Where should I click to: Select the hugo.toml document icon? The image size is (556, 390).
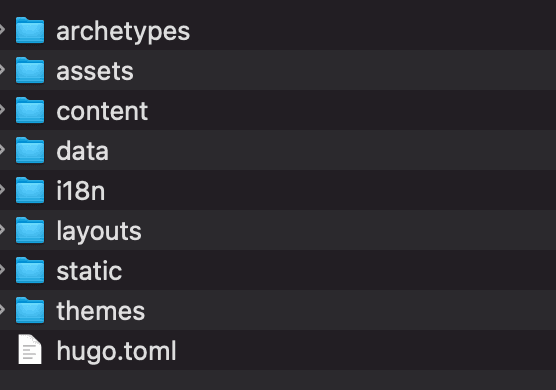coord(30,350)
